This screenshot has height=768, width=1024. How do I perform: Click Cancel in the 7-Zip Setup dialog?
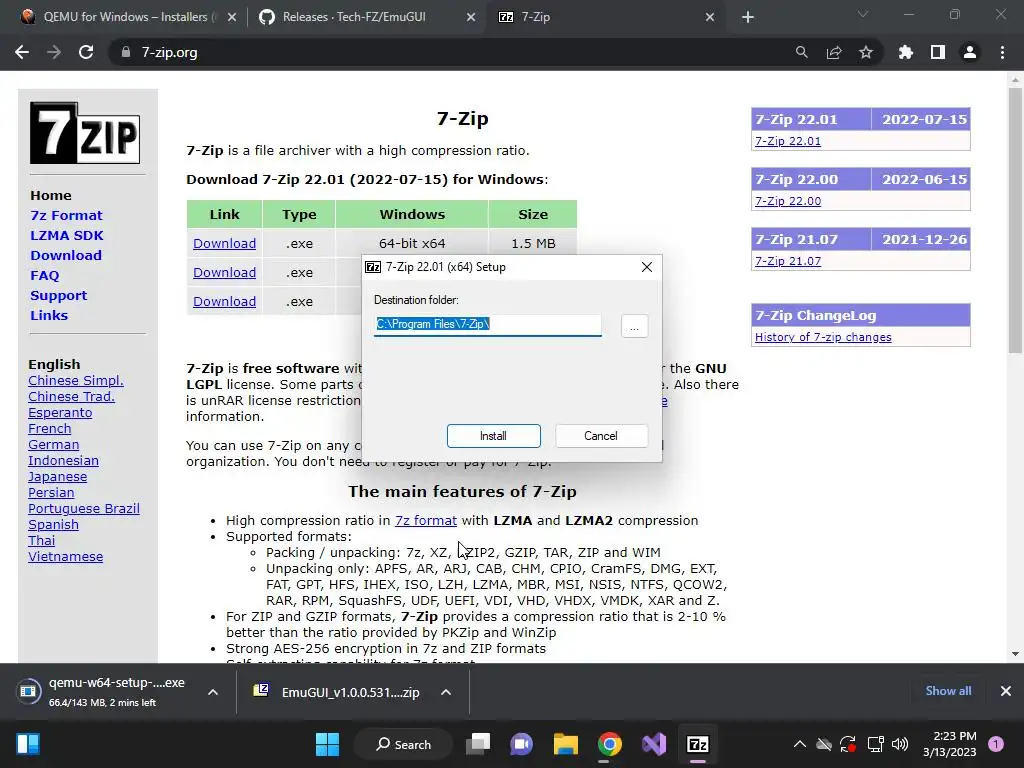[601, 436]
